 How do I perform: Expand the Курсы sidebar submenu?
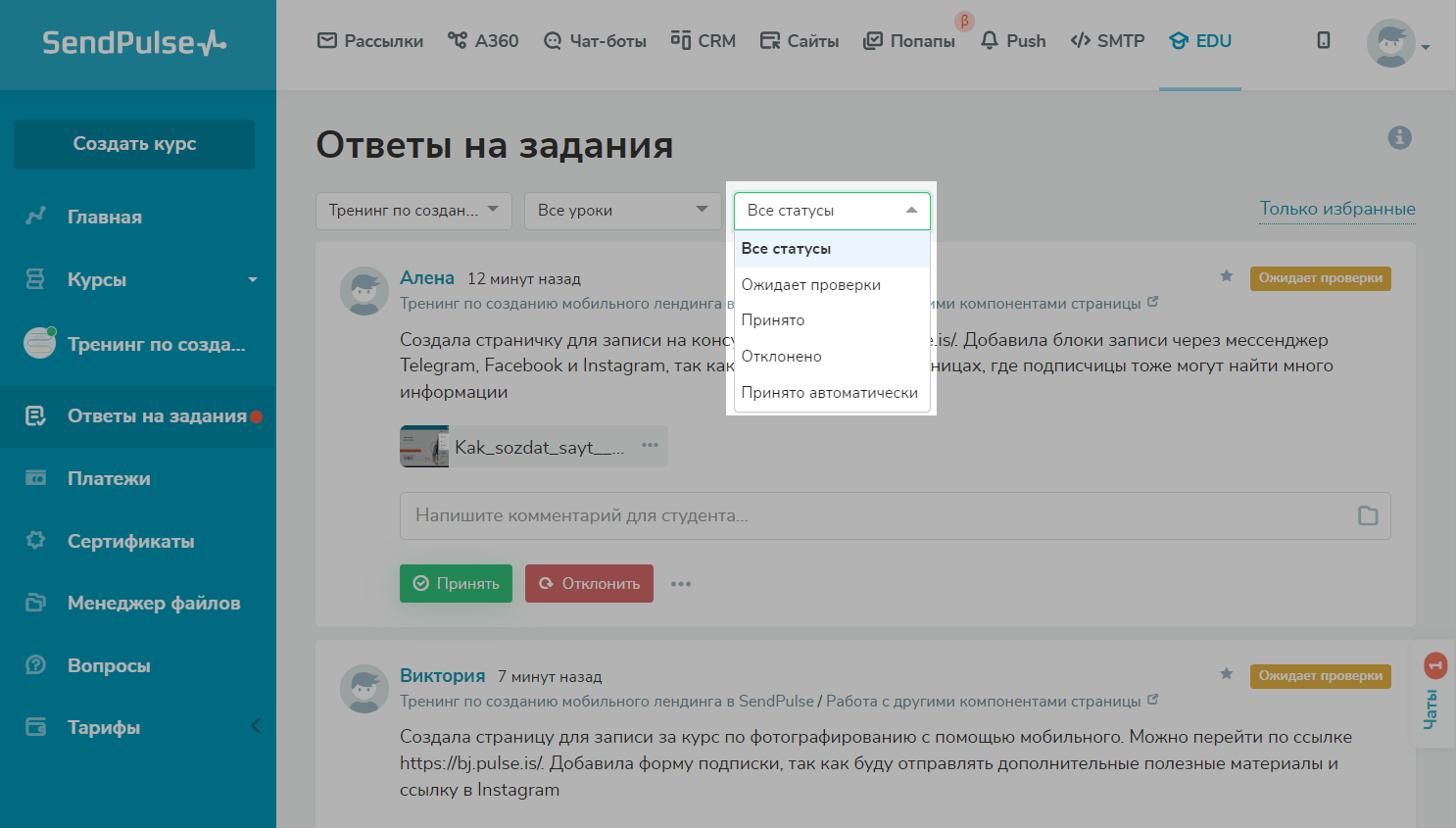(253, 280)
